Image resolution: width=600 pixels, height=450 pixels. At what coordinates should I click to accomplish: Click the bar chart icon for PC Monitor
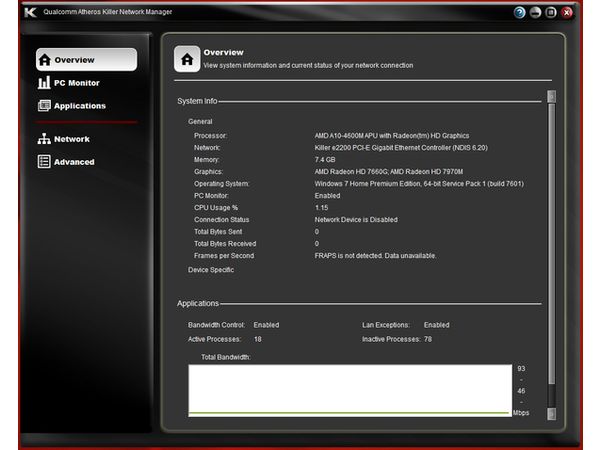(x=44, y=82)
